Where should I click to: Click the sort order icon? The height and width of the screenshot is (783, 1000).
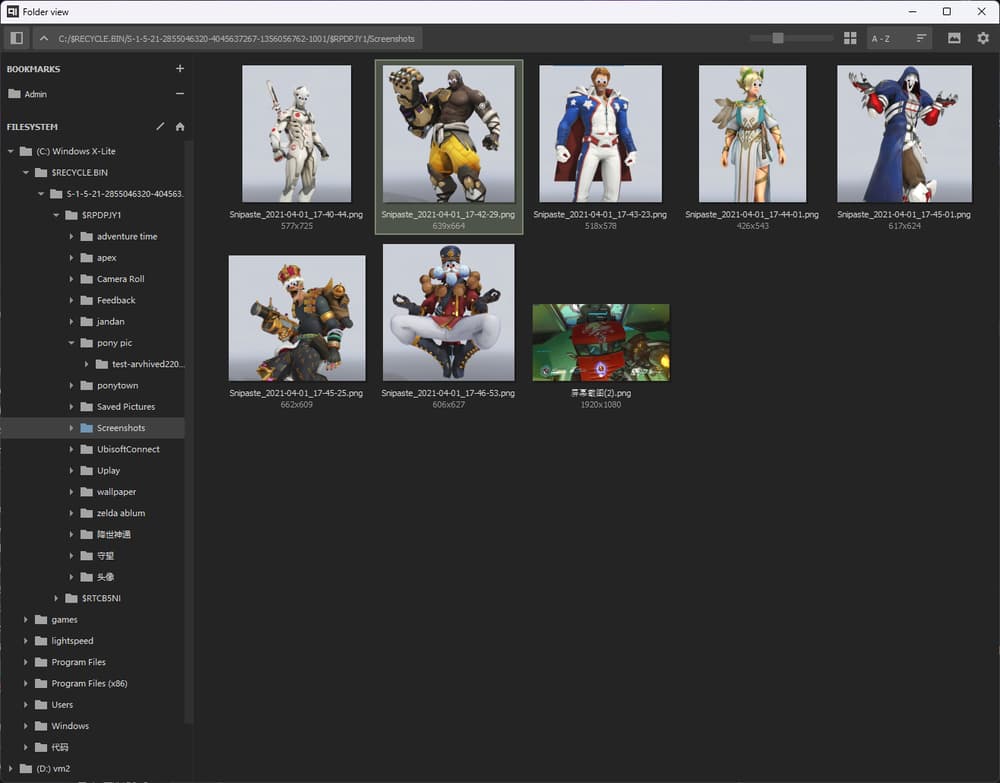pyautogui.click(x=921, y=38)
